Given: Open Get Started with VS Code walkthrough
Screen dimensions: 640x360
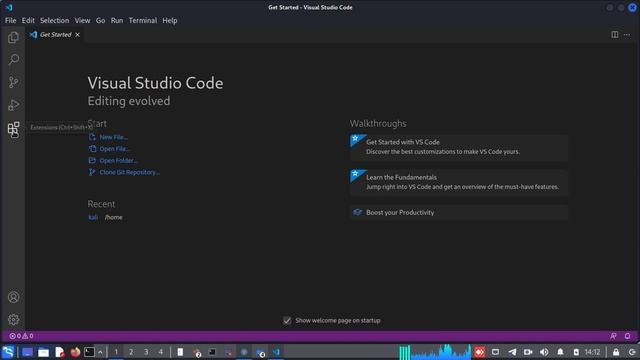Looking at the screenshot, I should [459, 147].
